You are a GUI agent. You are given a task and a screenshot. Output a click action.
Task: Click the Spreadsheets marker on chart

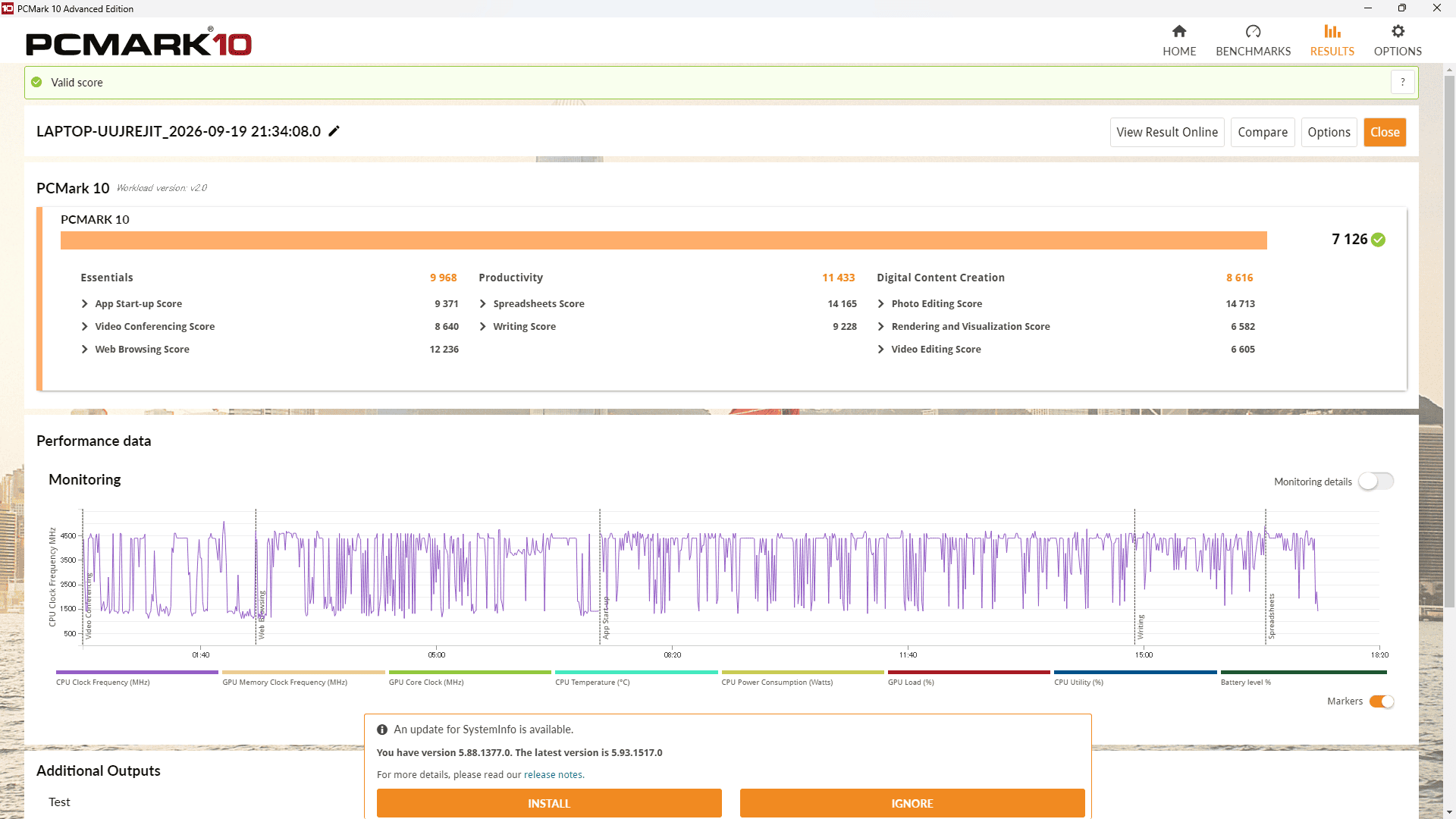tap(1272, 616)
